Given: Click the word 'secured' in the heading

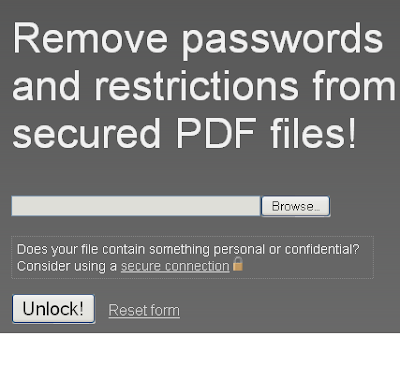Looking at the screenshot, I should tap(87, 133).
